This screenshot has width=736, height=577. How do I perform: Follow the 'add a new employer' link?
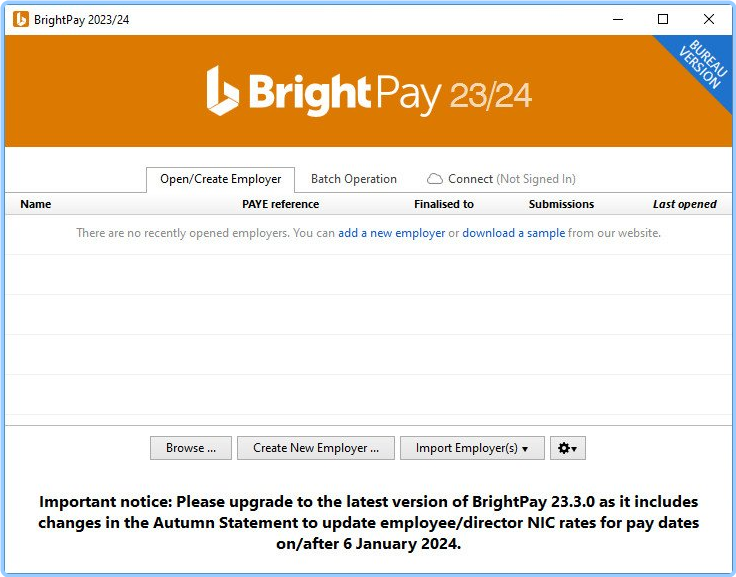(x=391, y=233)
